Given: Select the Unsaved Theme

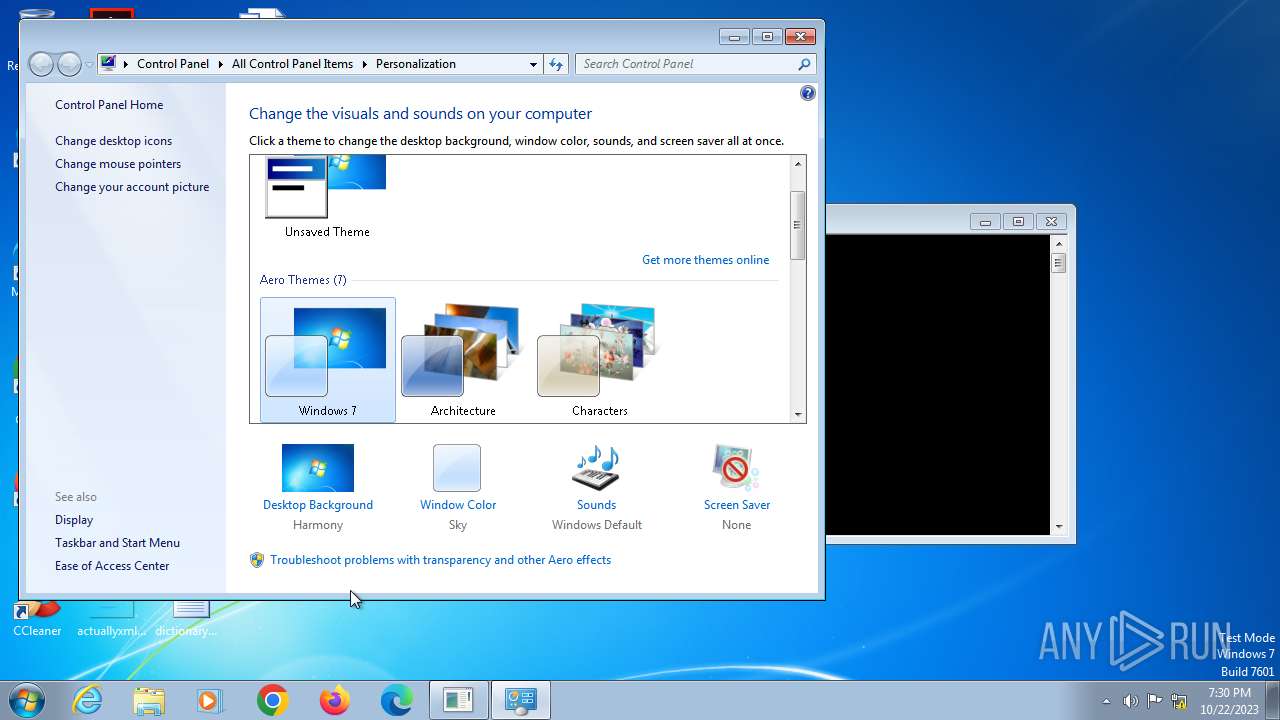Looking at the screenshot, I should pyautogui.click(x=327, y=197).
